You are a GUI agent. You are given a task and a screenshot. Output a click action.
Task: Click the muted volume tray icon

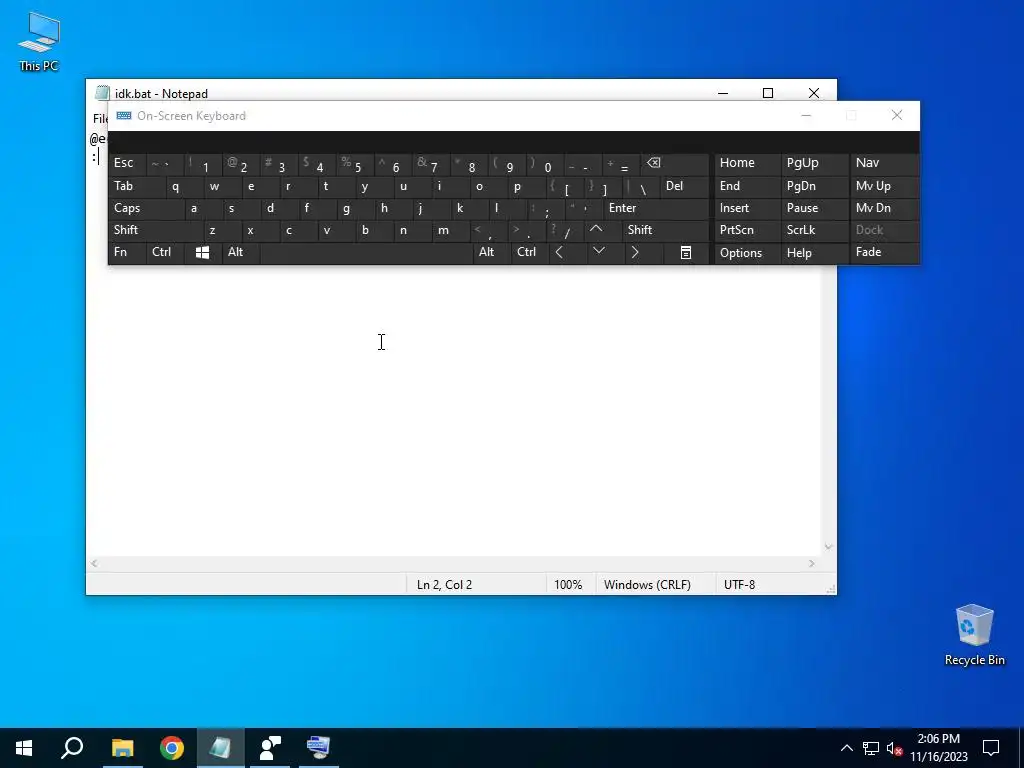click(894, 748)
